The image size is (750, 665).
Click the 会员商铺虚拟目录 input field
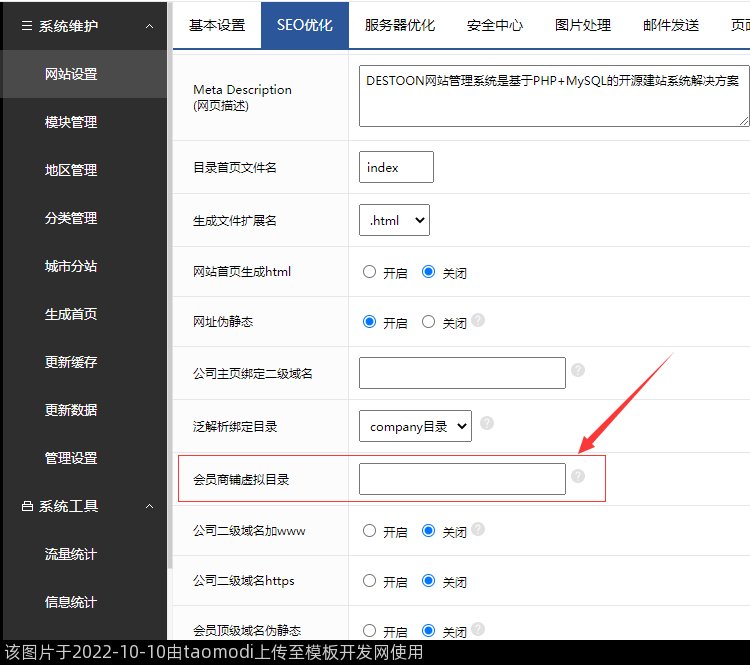click(x=462, y=479)
